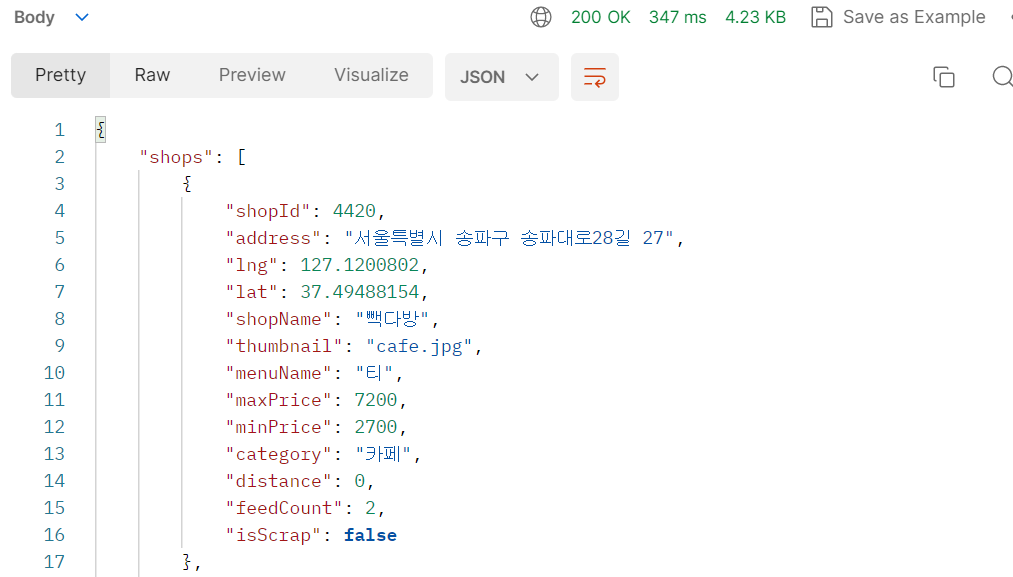Click the lng value 127.1200802
The width and height of the screenshot is (1013, 577).
(359, 266)
